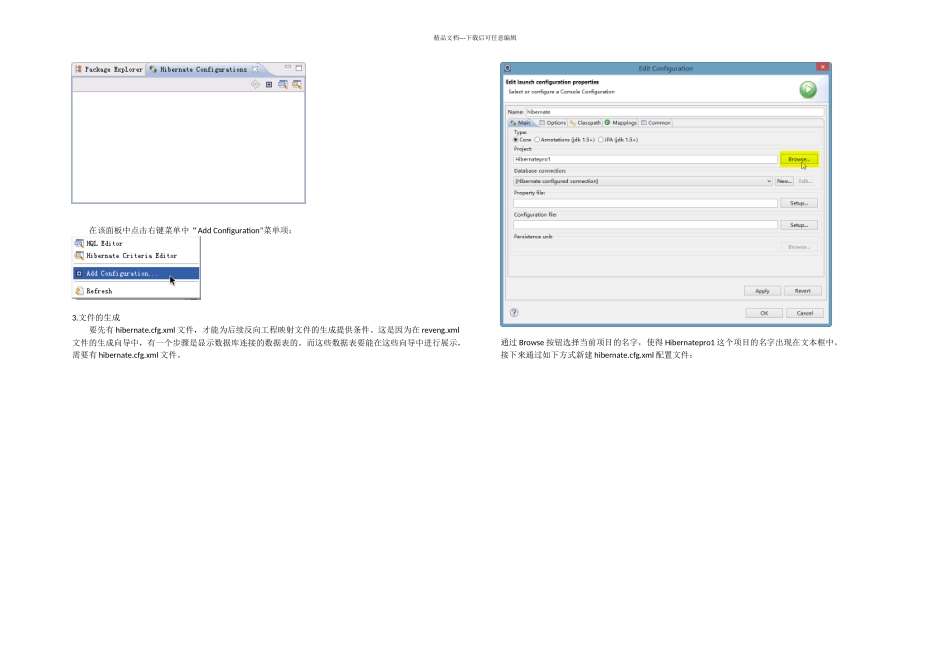Dismiss the dialog with Cancel
Screen dimensions: 950x672
[805, 313]
